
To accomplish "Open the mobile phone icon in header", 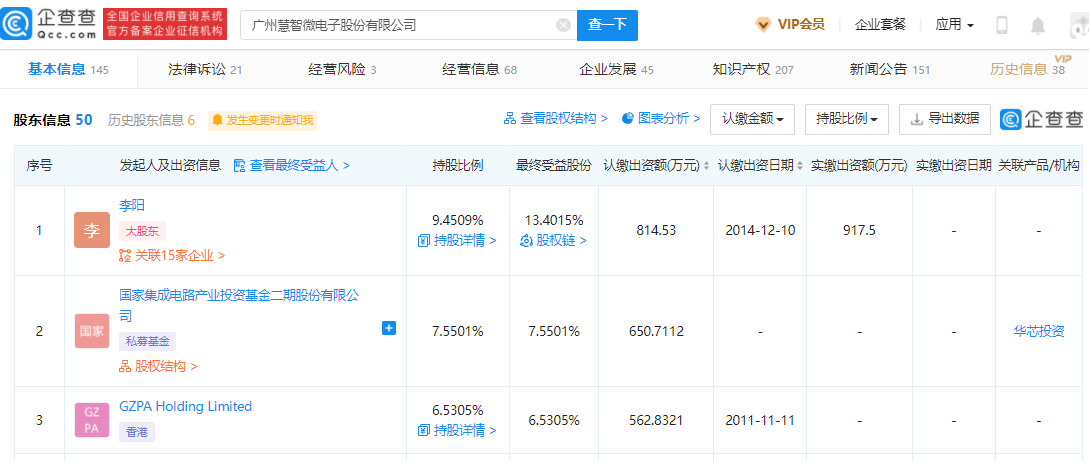I will pyautogui.click(x=1002, y=26).
